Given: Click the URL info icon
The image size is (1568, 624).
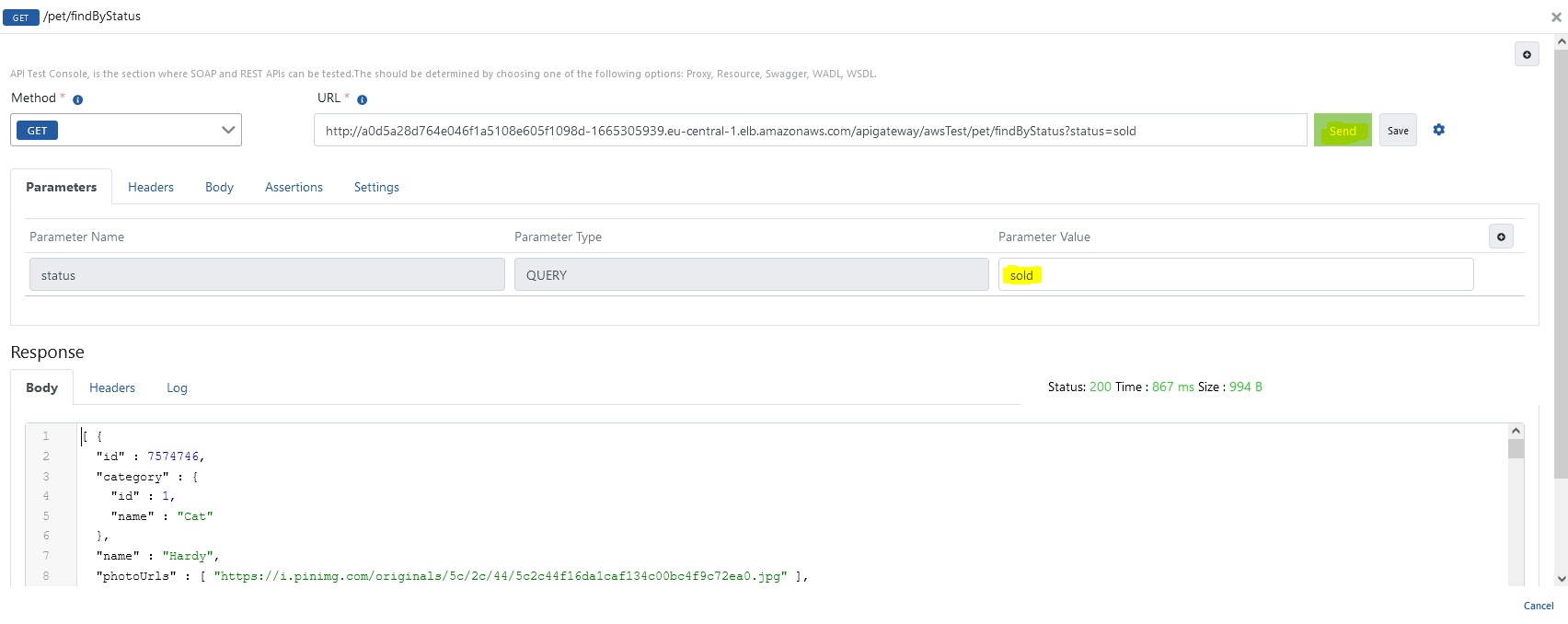Looking at the screenshot, I should pos(362,99).
